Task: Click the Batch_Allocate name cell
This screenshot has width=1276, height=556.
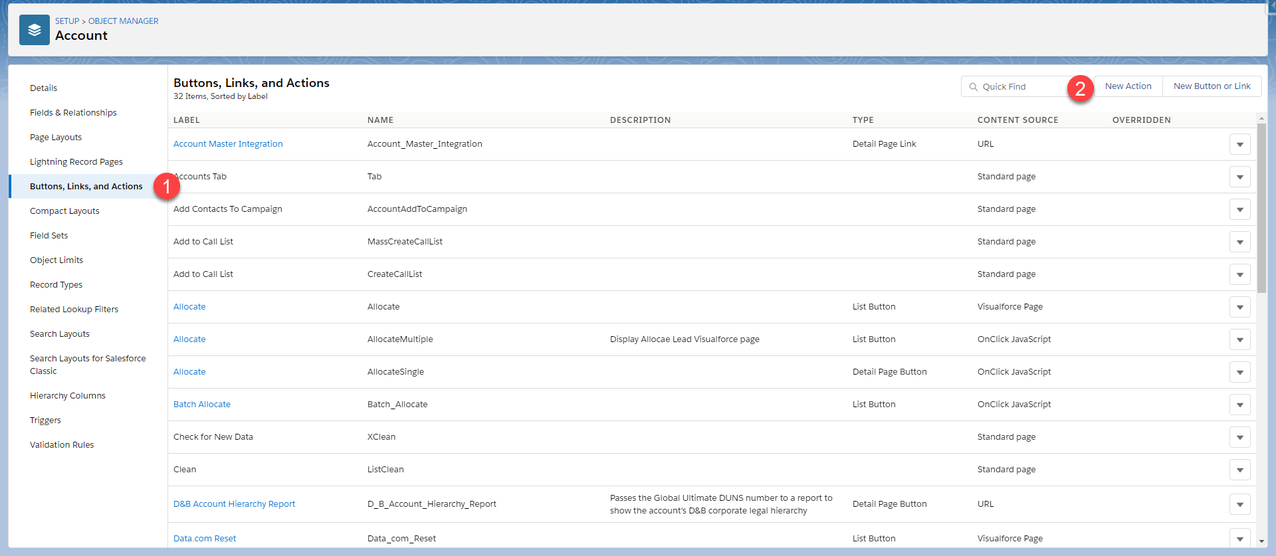Action: pyautogui.click(x=397, y=404)
